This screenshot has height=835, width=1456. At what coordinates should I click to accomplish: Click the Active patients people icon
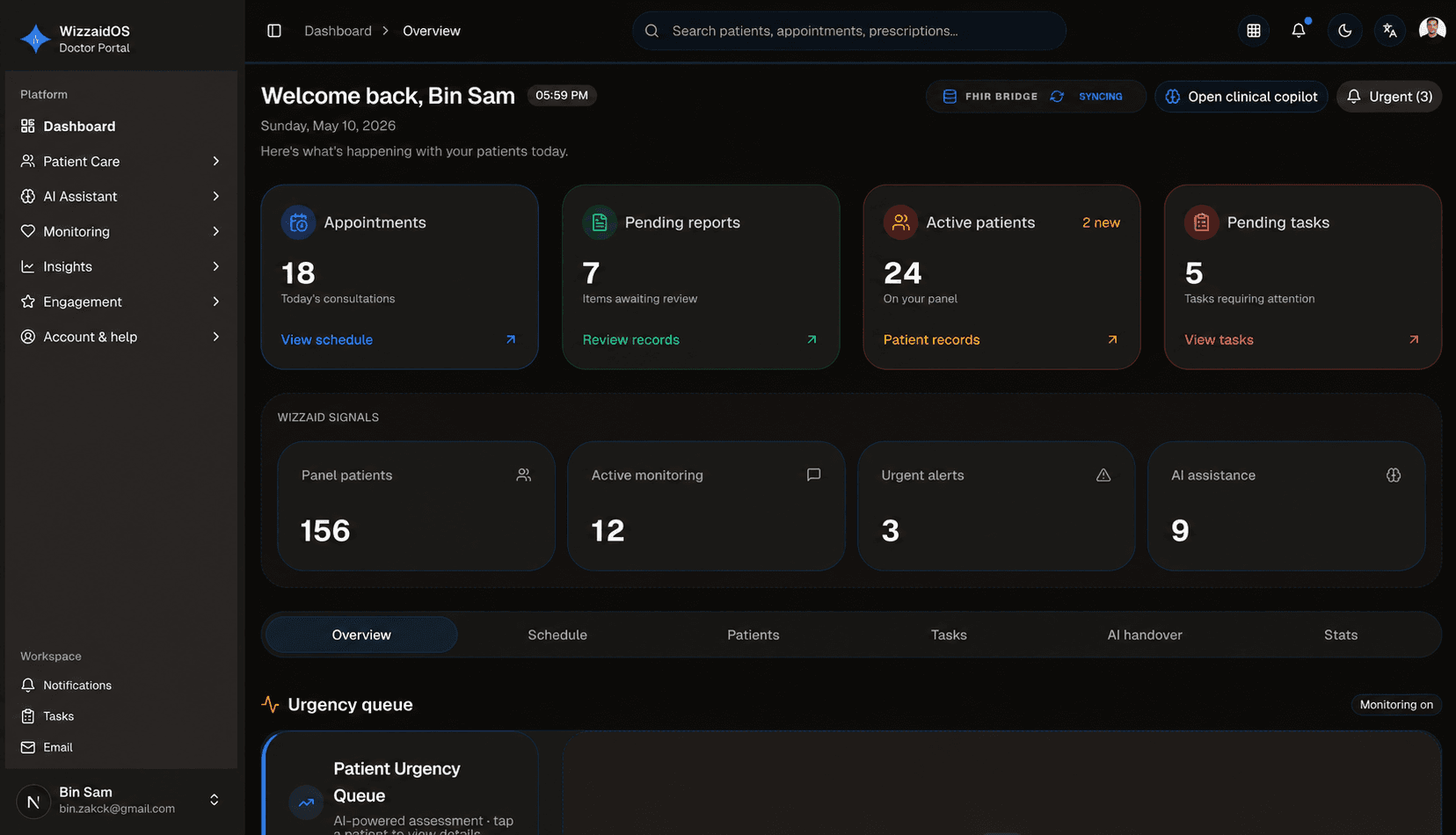pos(900,222)
